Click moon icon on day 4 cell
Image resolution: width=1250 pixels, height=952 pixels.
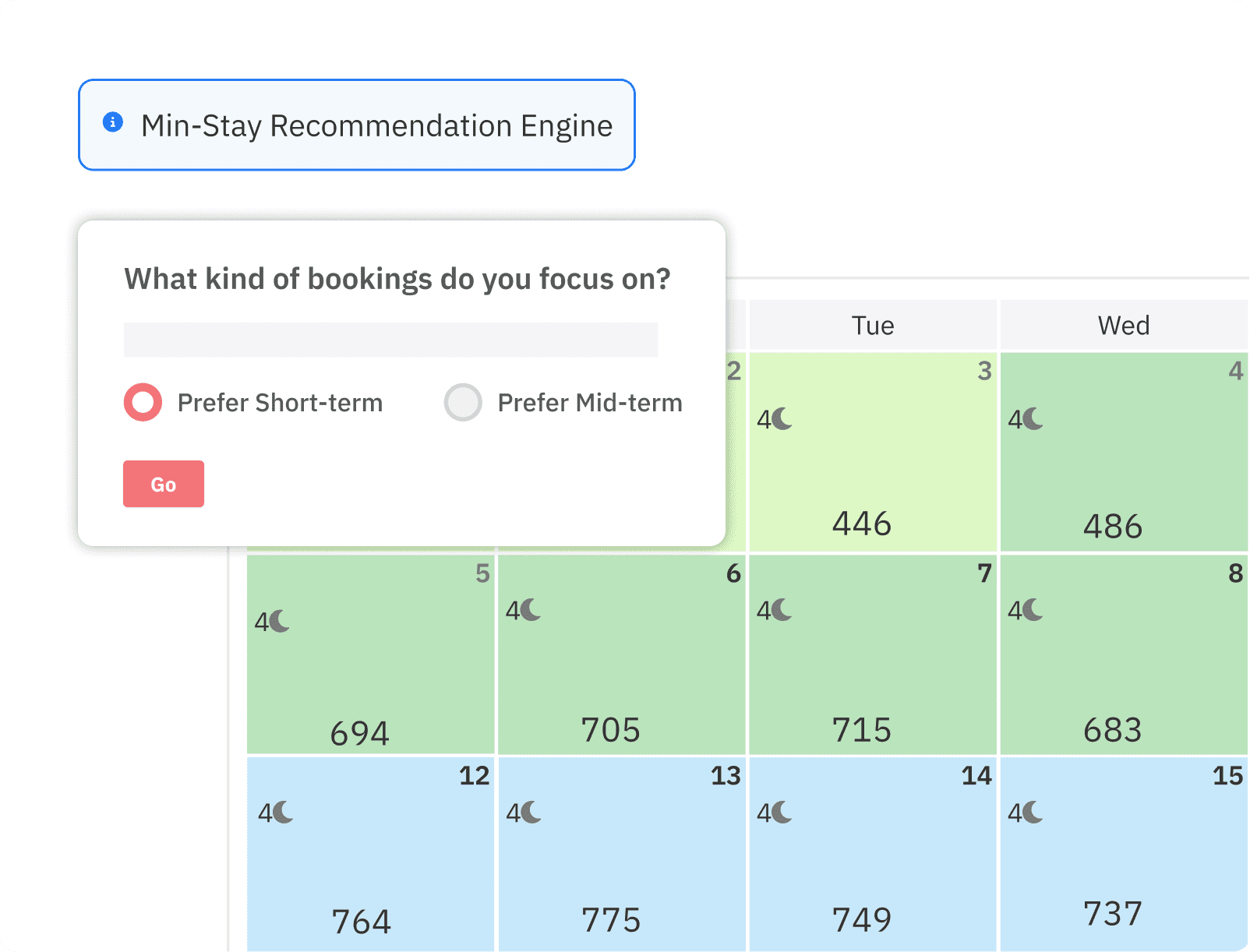coord(1033,419)
